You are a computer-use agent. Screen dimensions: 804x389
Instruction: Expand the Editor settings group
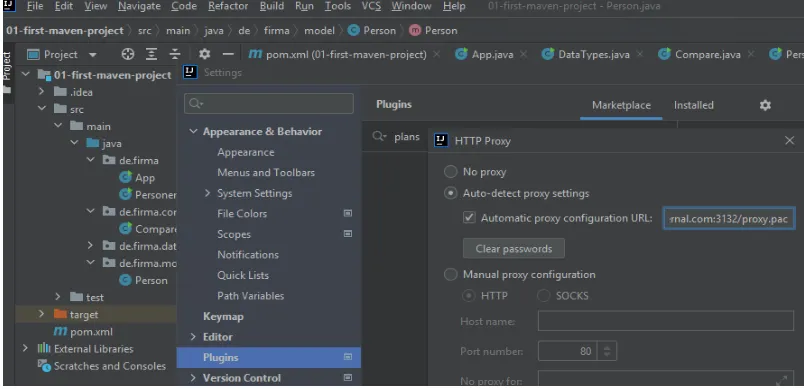pos(193,337)
